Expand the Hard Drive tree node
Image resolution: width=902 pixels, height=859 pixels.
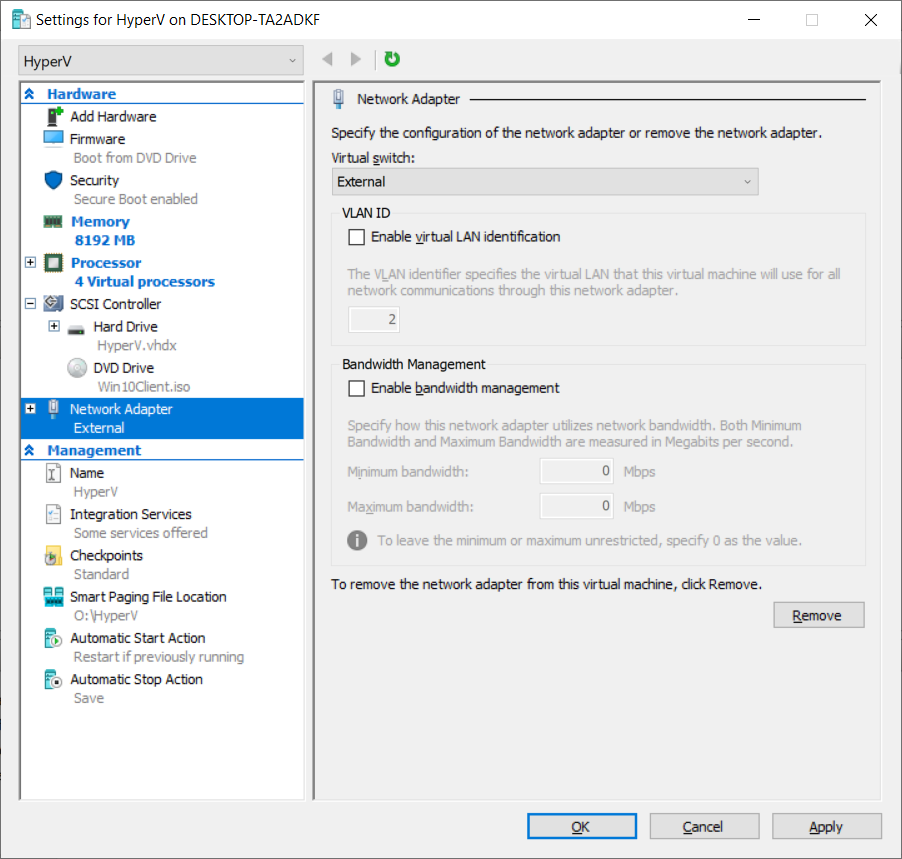54,327
